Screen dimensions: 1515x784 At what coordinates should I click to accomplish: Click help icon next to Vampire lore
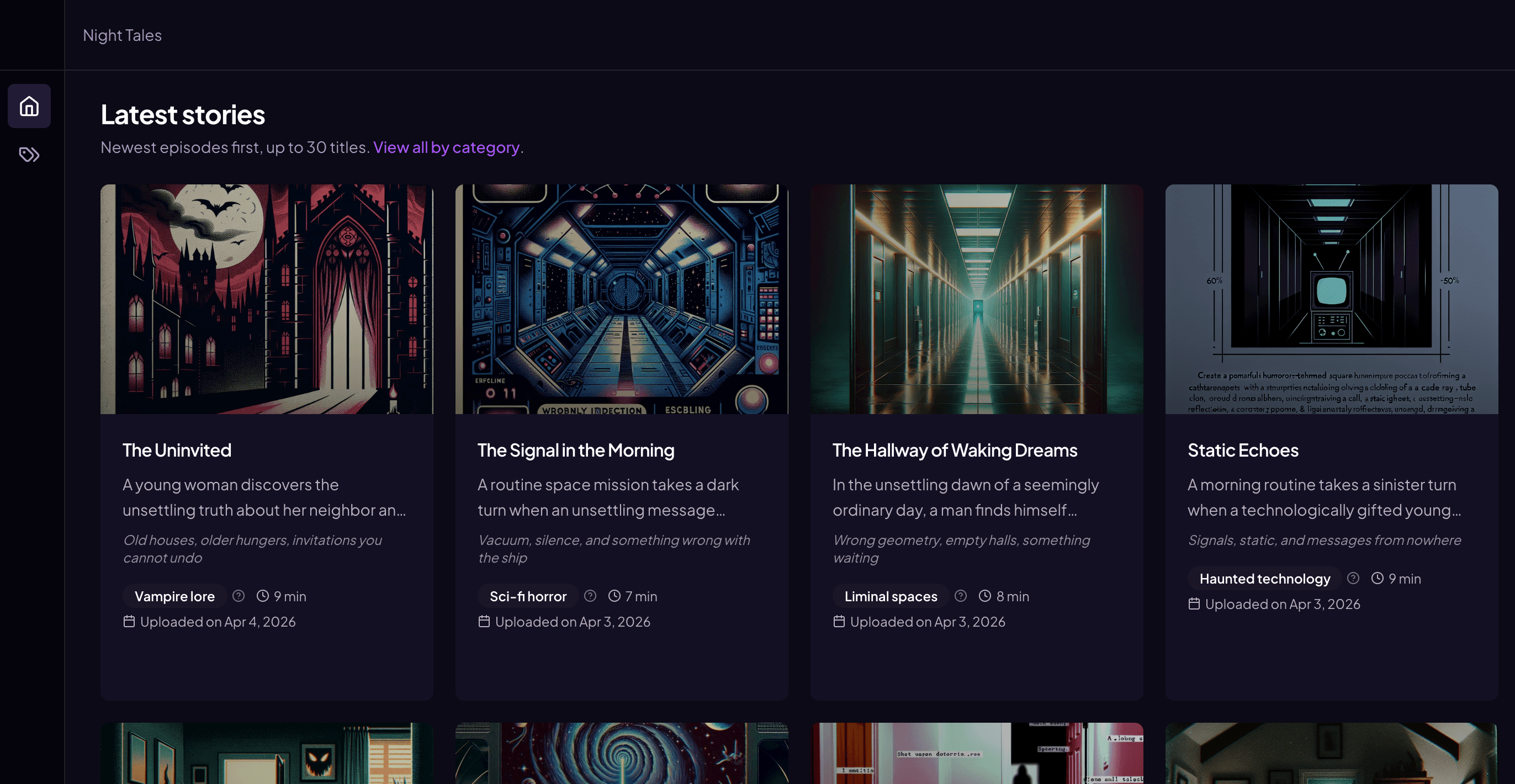238,596
